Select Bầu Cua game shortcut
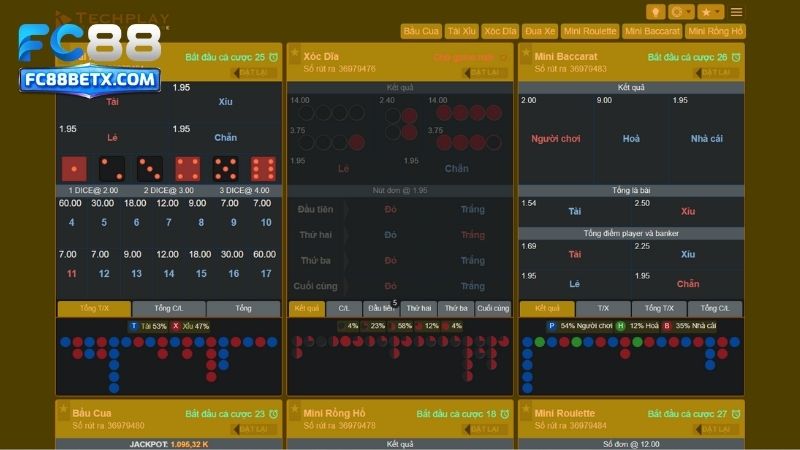Screen dimensions: 800x450 tap(421, 31)
